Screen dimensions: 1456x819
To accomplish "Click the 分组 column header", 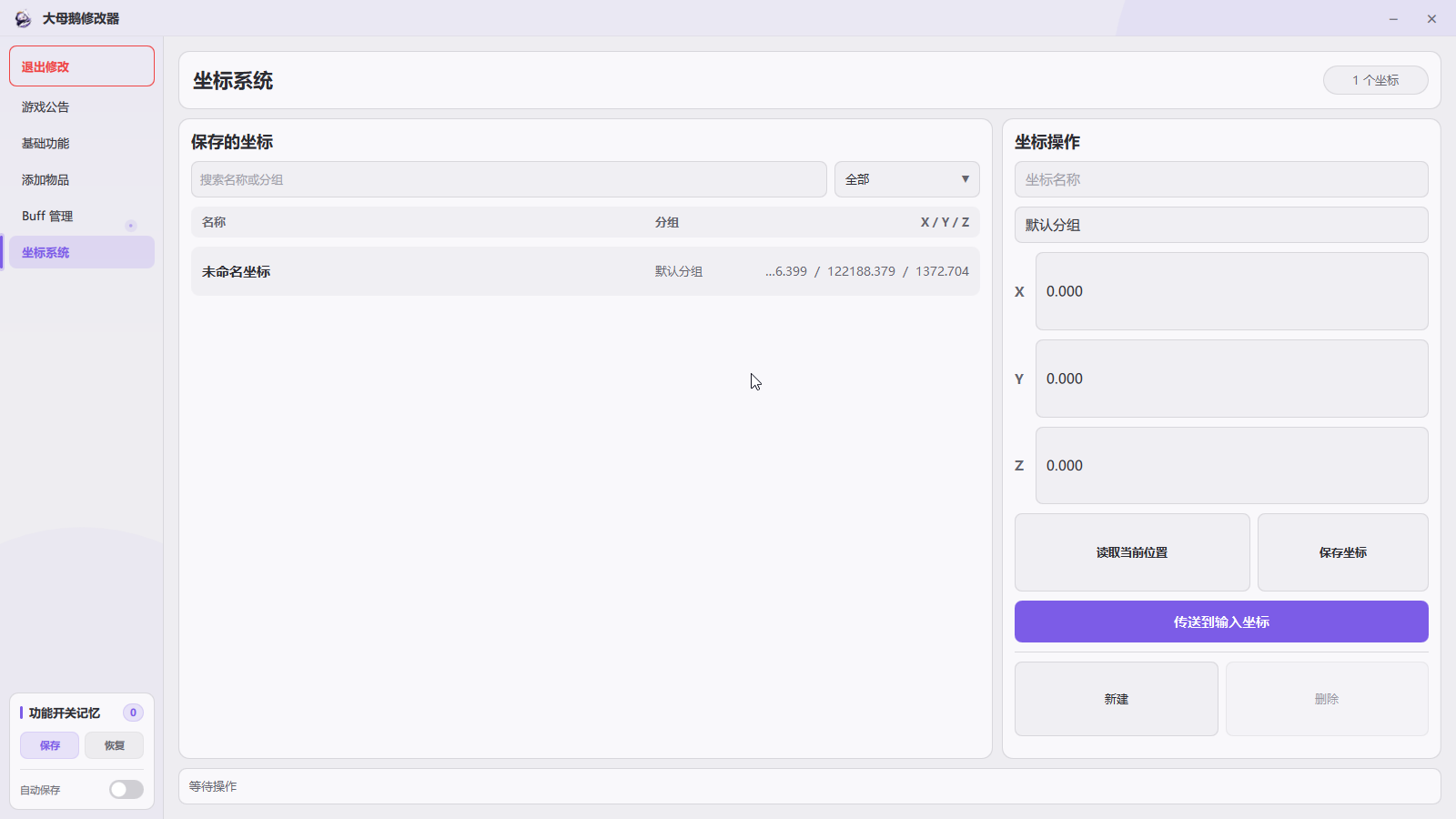I will pos(667,222).
